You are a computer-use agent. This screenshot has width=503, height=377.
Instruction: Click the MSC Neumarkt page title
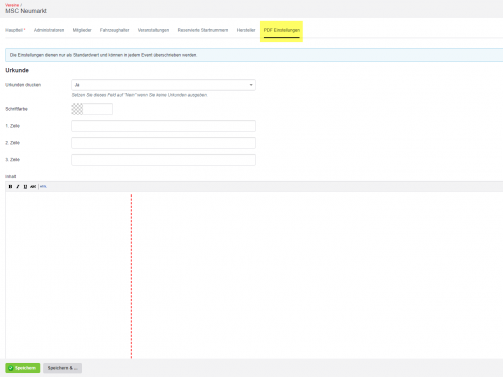(x=26, y=11)
